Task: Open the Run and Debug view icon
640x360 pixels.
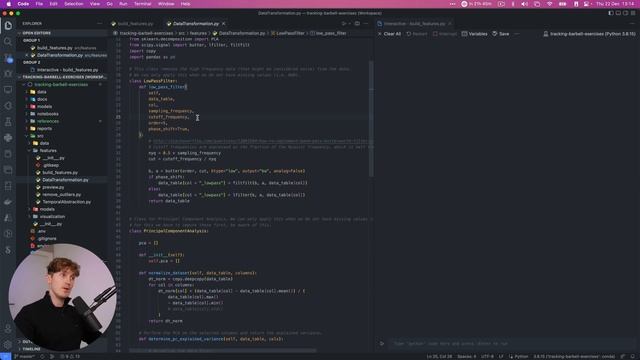Action: [x=8, y=73]
